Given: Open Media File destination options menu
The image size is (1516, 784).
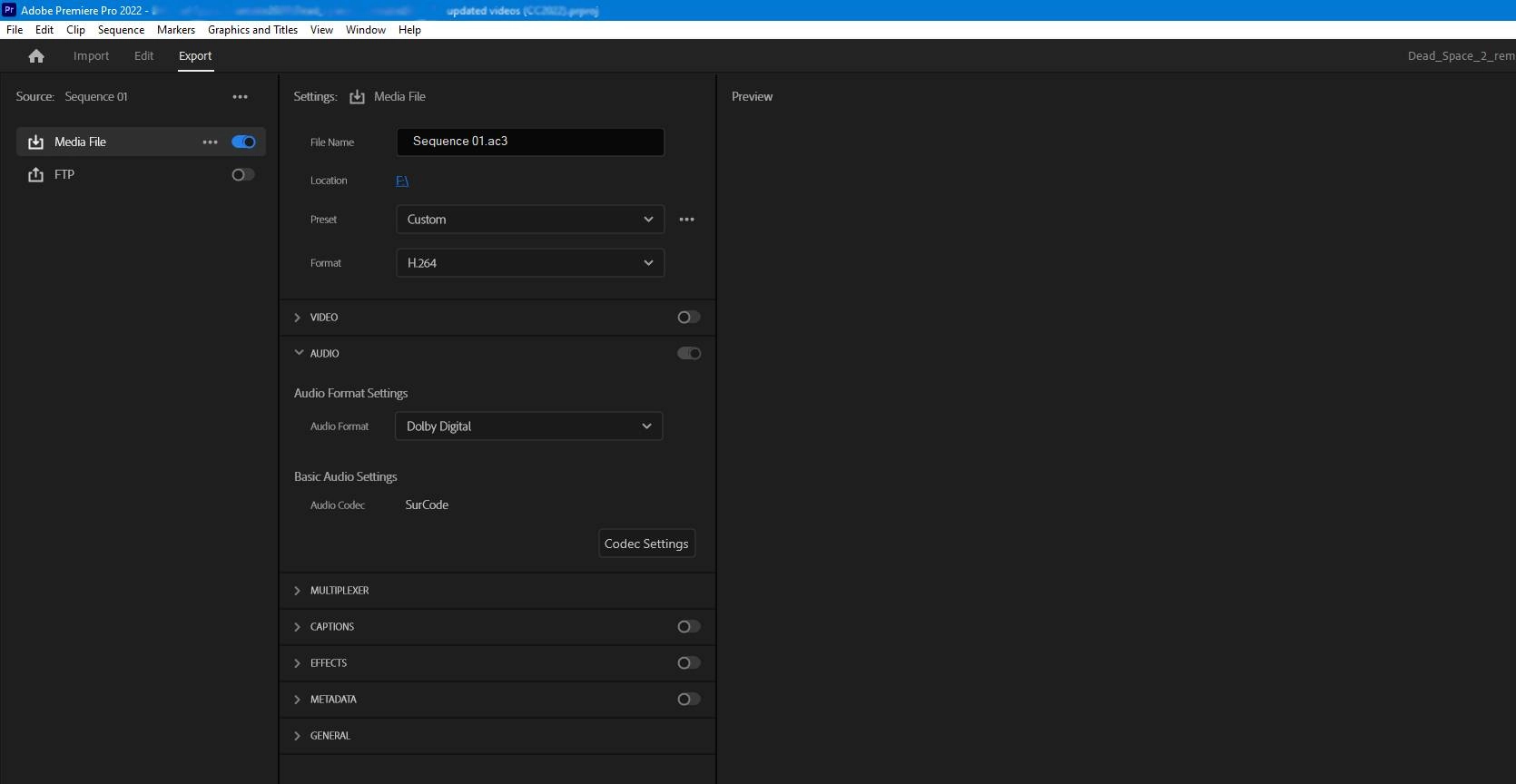Looking at the screenshot, I should [x=211, y=142].
